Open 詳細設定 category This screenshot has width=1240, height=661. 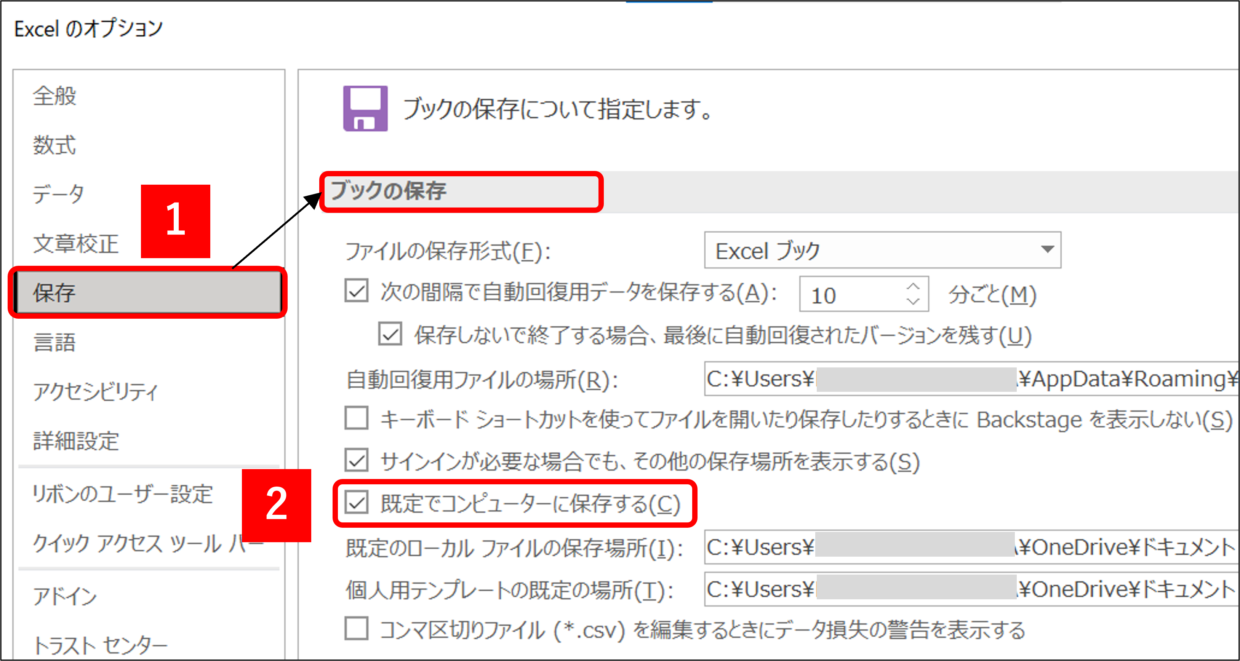point(76,441)
